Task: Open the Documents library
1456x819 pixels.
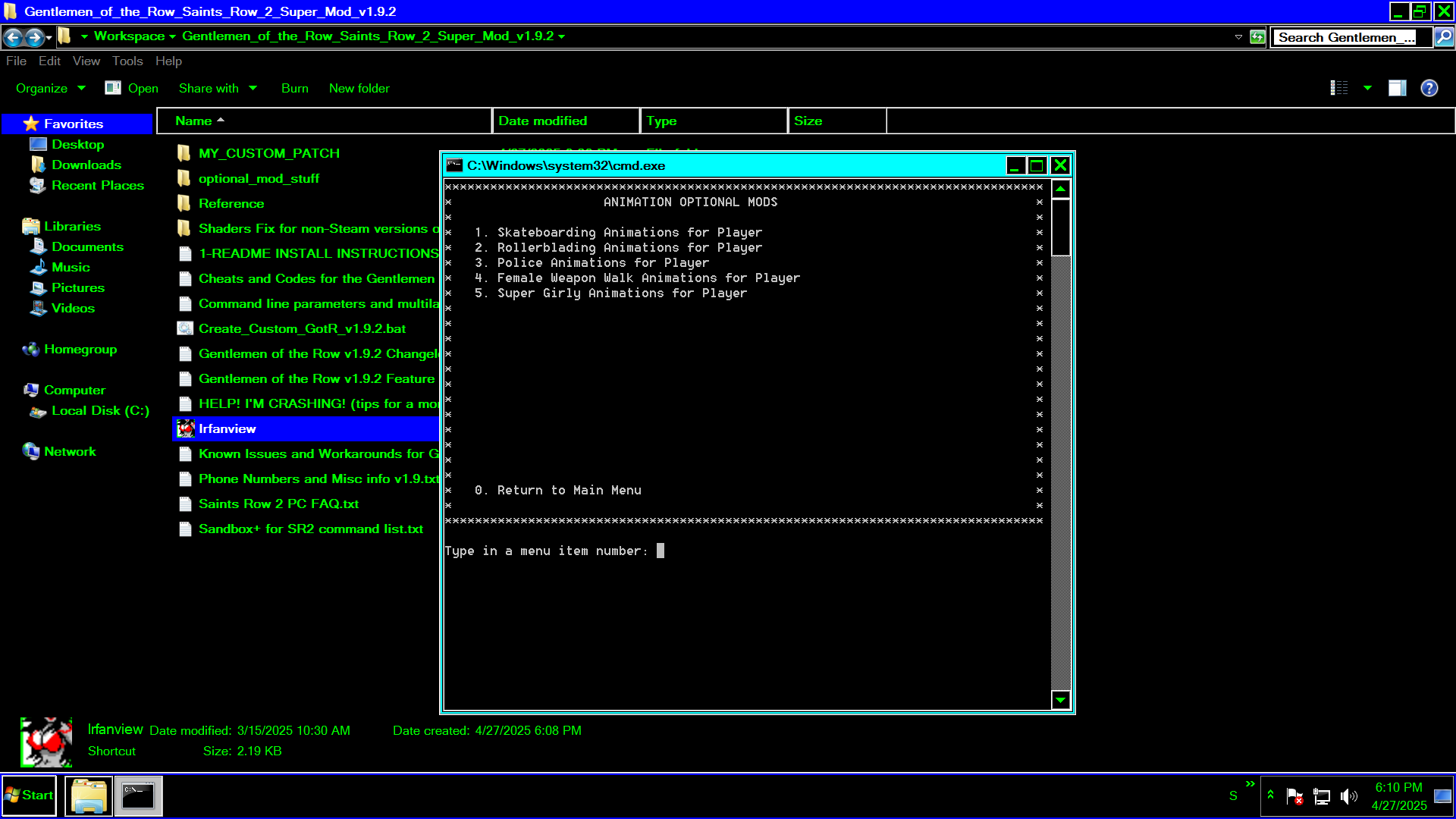Action: click(x=87, y=246)
